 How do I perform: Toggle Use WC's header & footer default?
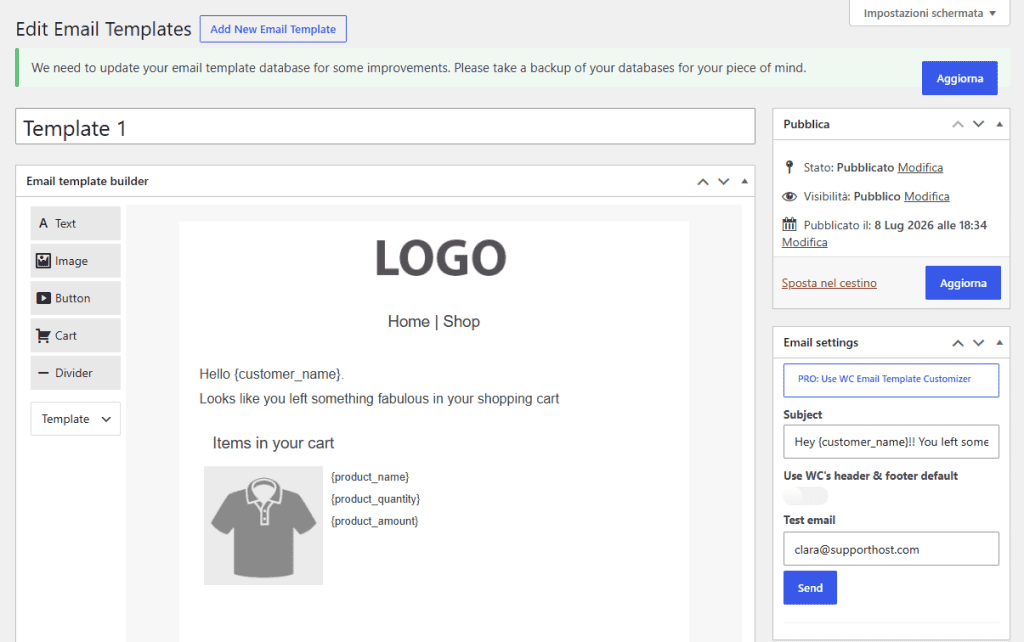(x=806, y=496)
